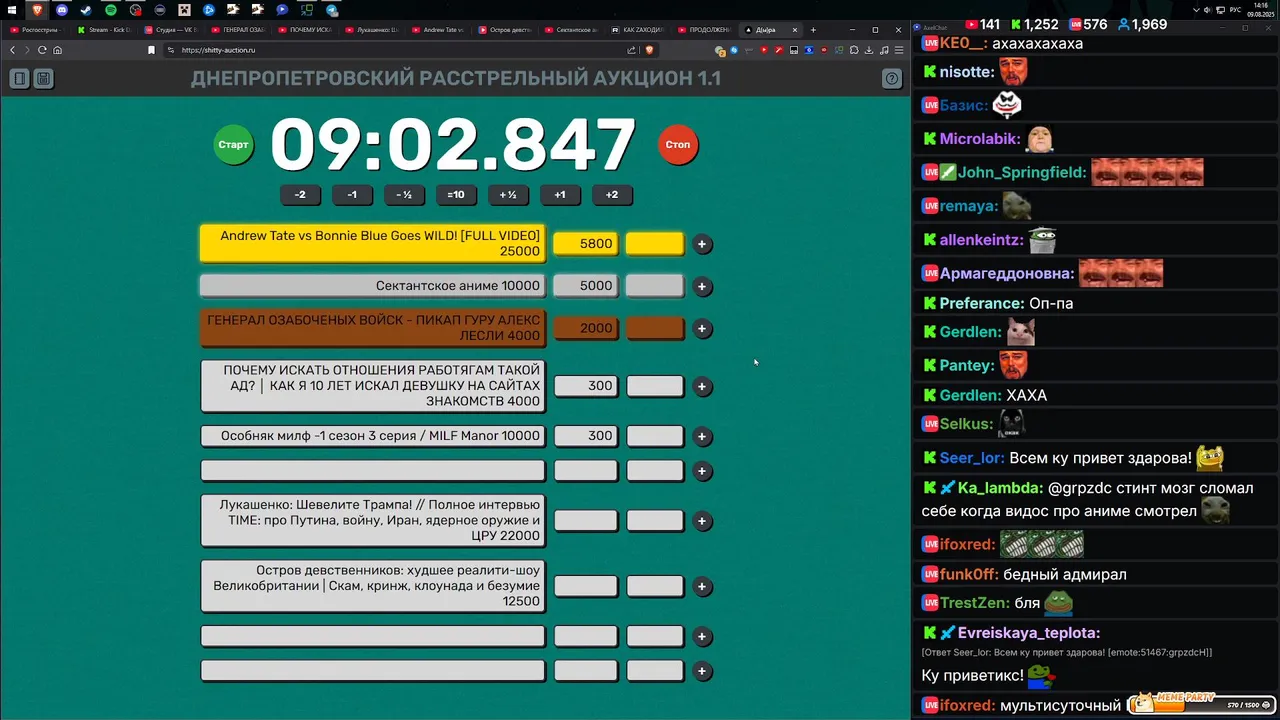
Task: Reload the auction page
Action: click(41, 50)
